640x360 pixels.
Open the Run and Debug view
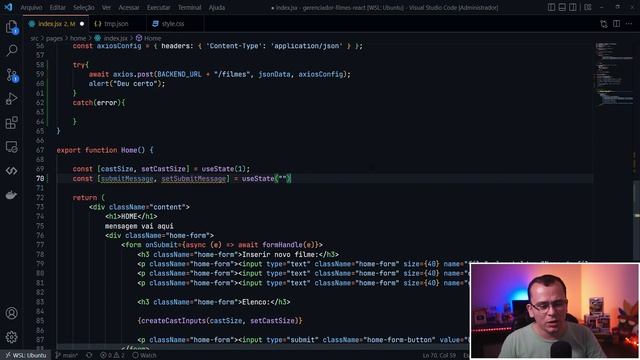[x=11, y=99]
